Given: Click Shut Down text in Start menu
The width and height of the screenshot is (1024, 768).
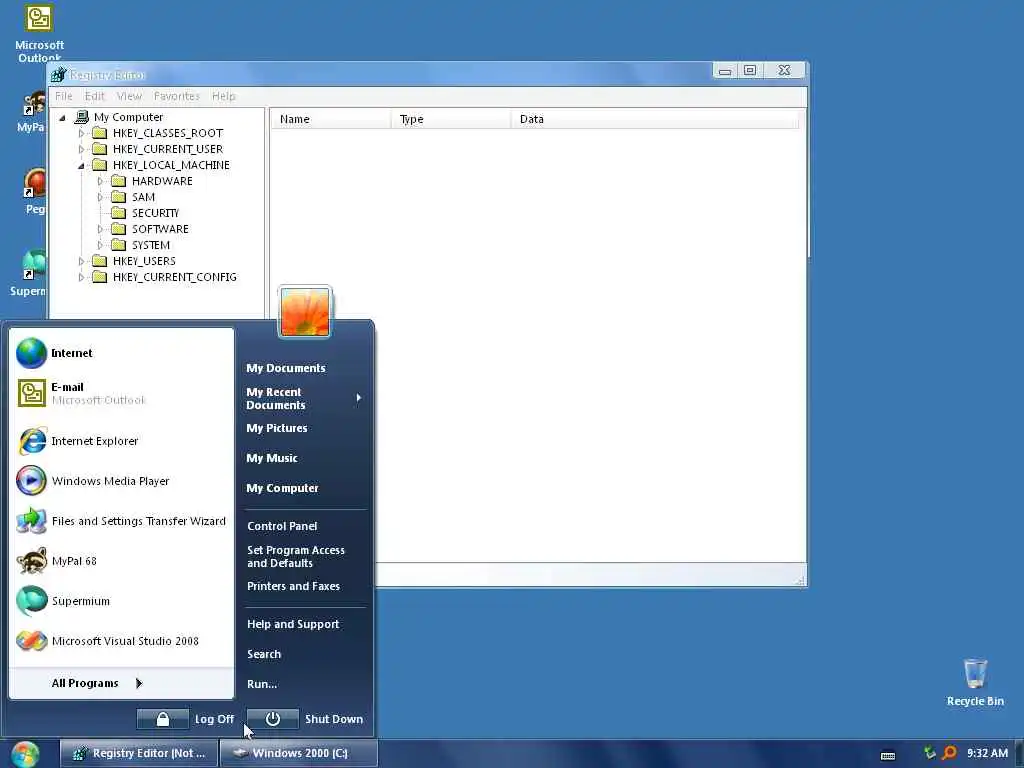Looking at the screenshot, I should [334, 719].
